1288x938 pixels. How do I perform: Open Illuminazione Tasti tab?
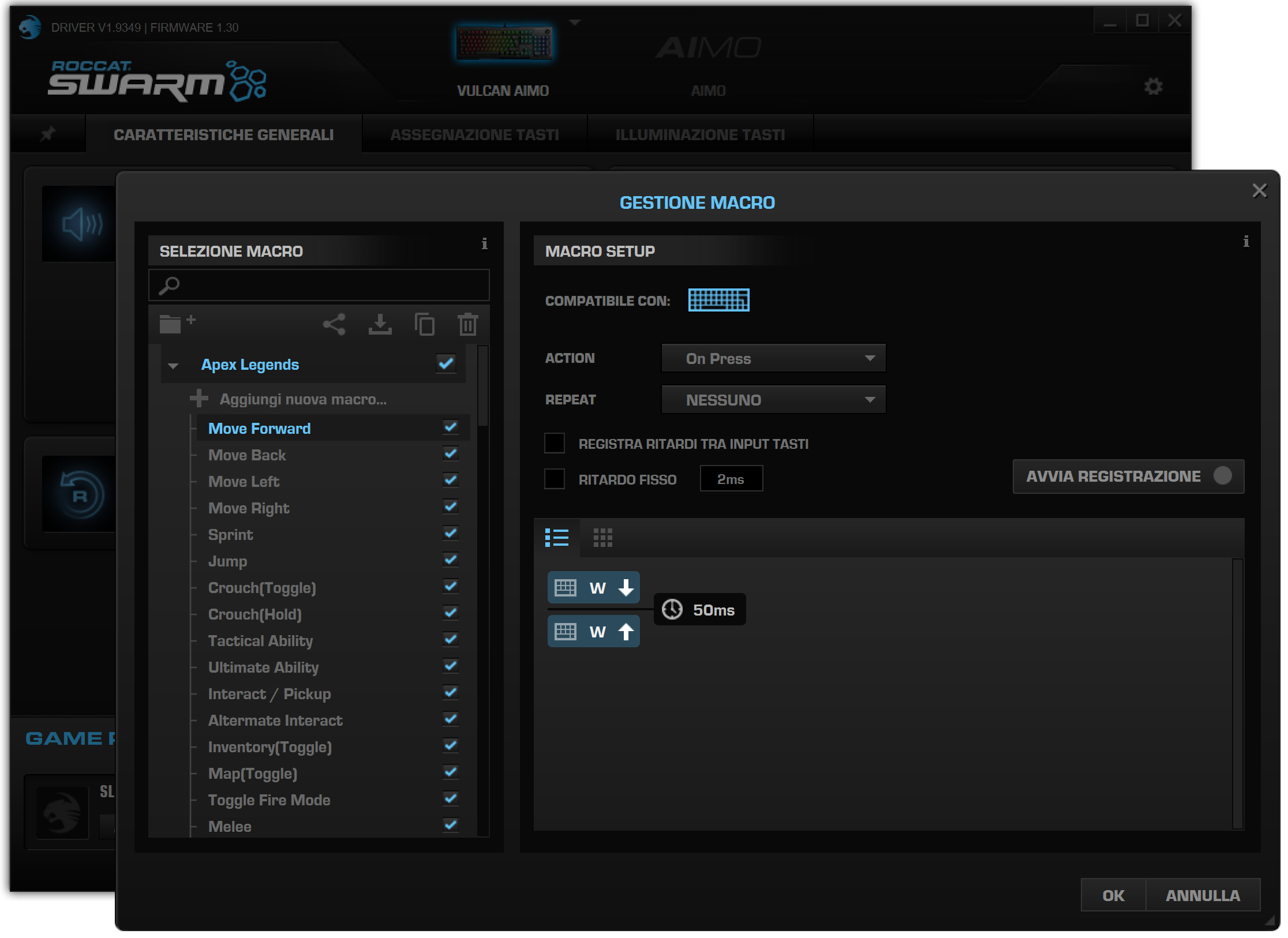coord(700,134)
